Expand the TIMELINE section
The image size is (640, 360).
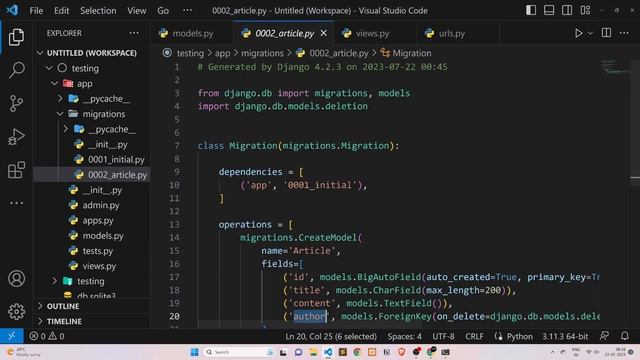[92, 321]
